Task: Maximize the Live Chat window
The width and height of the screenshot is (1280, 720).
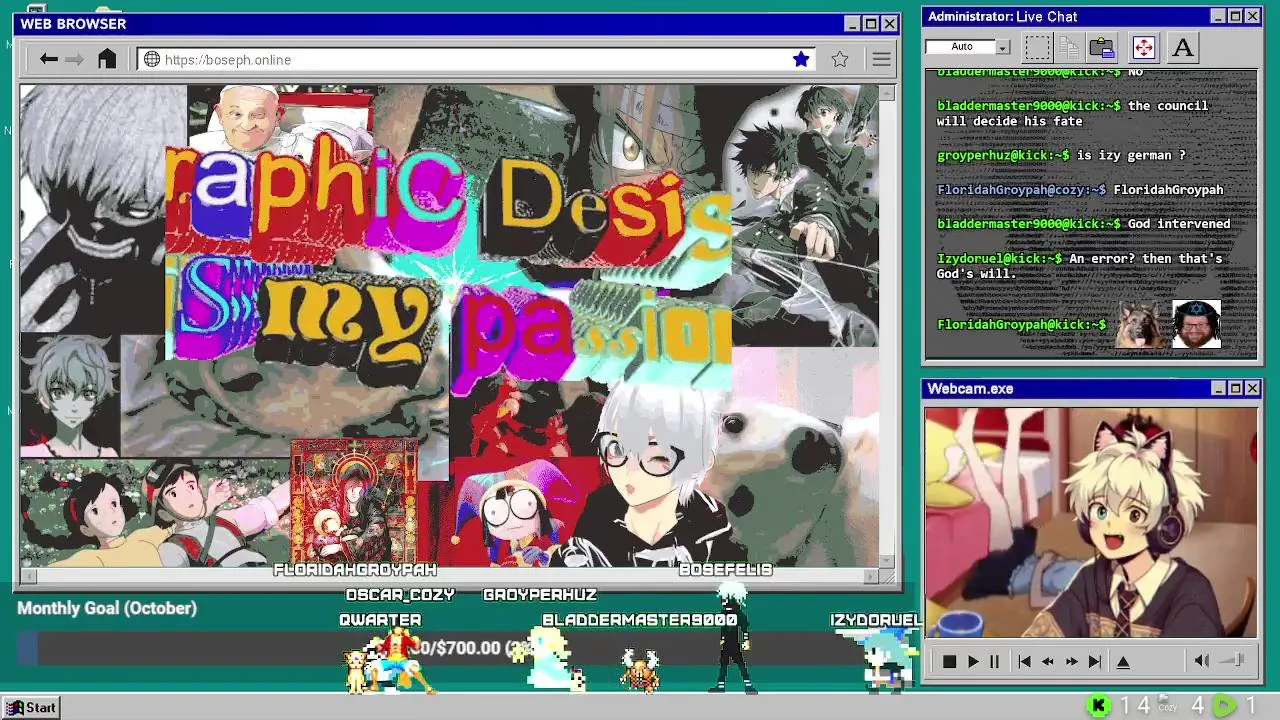Action: tap(1235, 16)
